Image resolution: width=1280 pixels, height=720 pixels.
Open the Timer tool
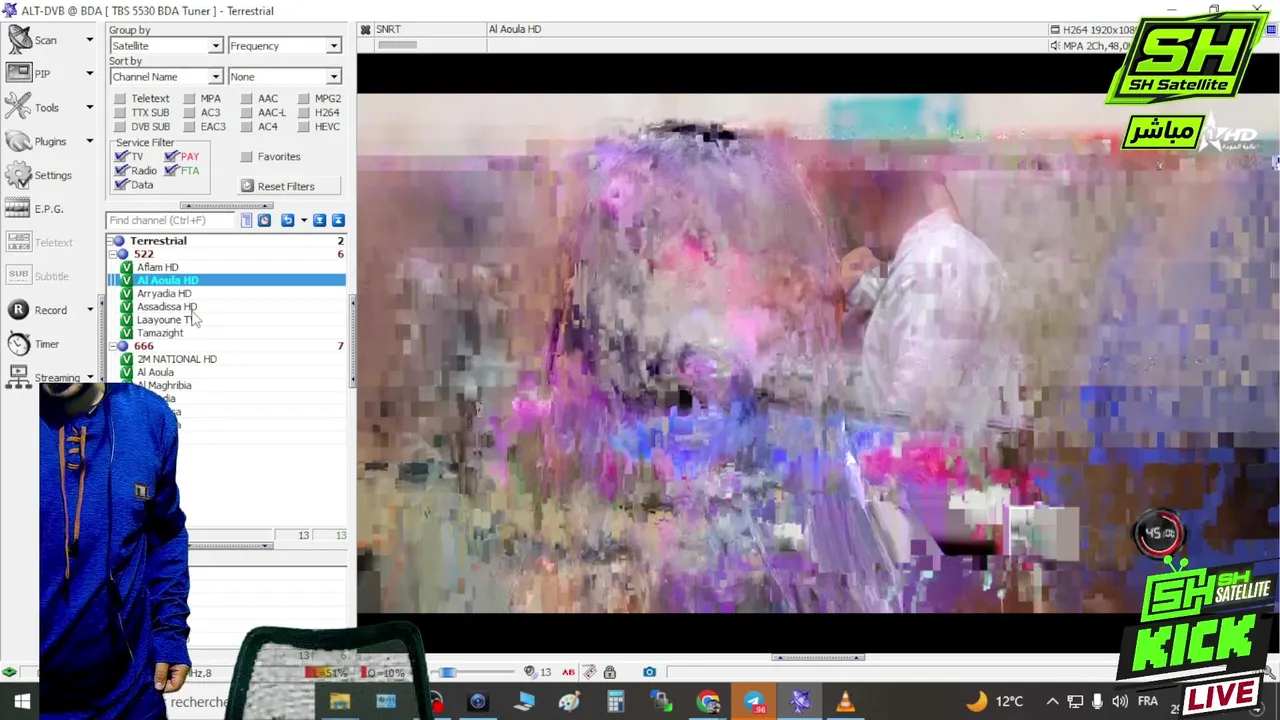(34, 344)
